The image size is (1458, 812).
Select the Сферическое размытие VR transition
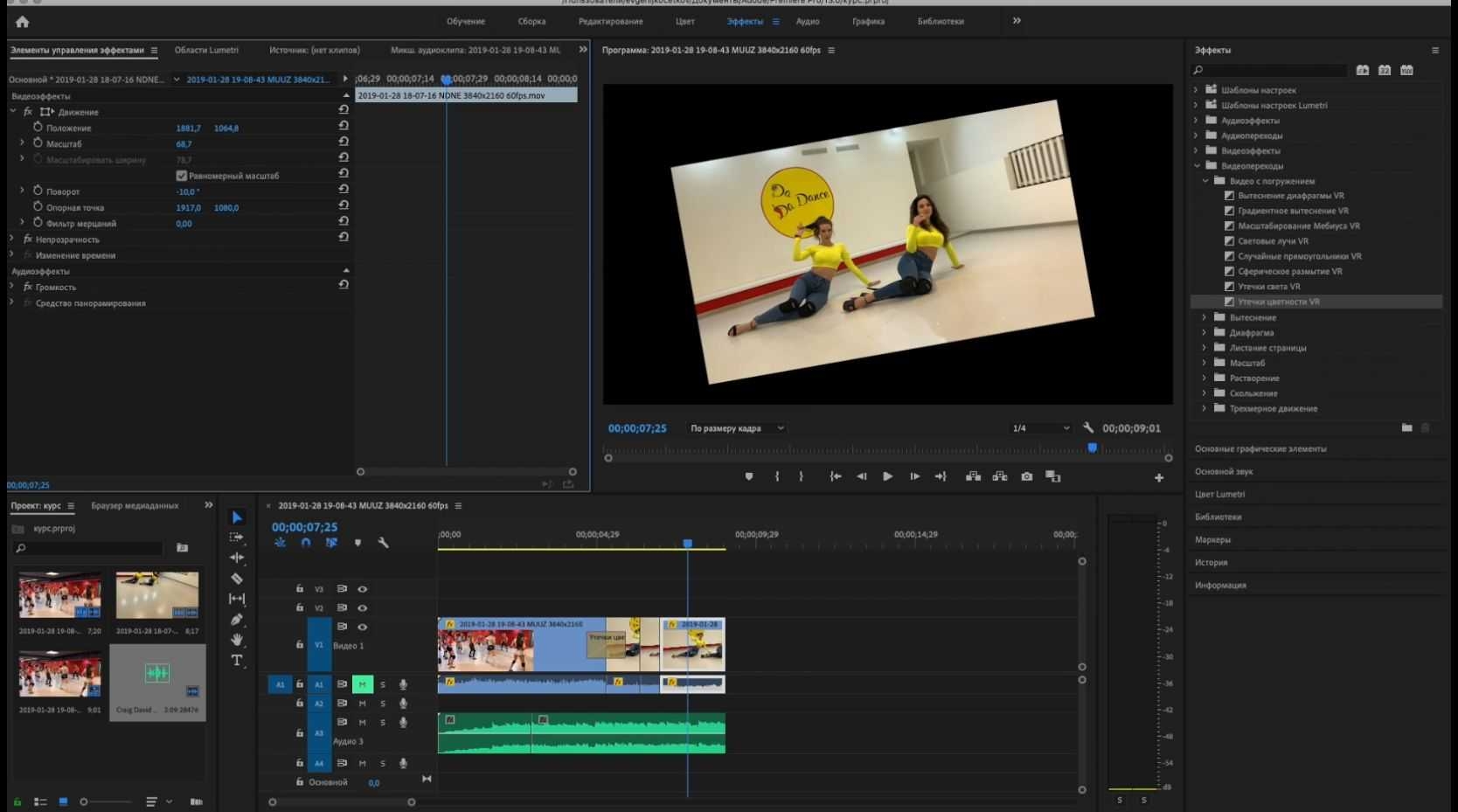(1290, 271)
